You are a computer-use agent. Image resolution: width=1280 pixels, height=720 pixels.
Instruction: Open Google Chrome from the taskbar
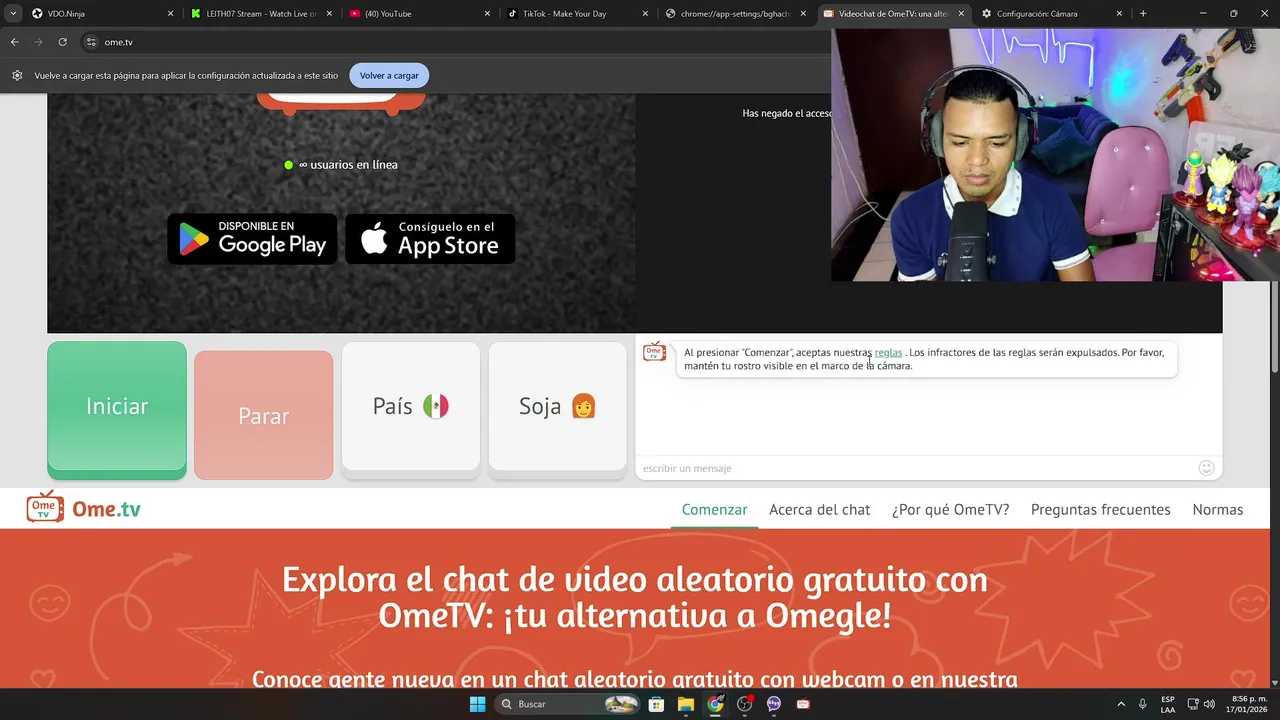[715, 704]
